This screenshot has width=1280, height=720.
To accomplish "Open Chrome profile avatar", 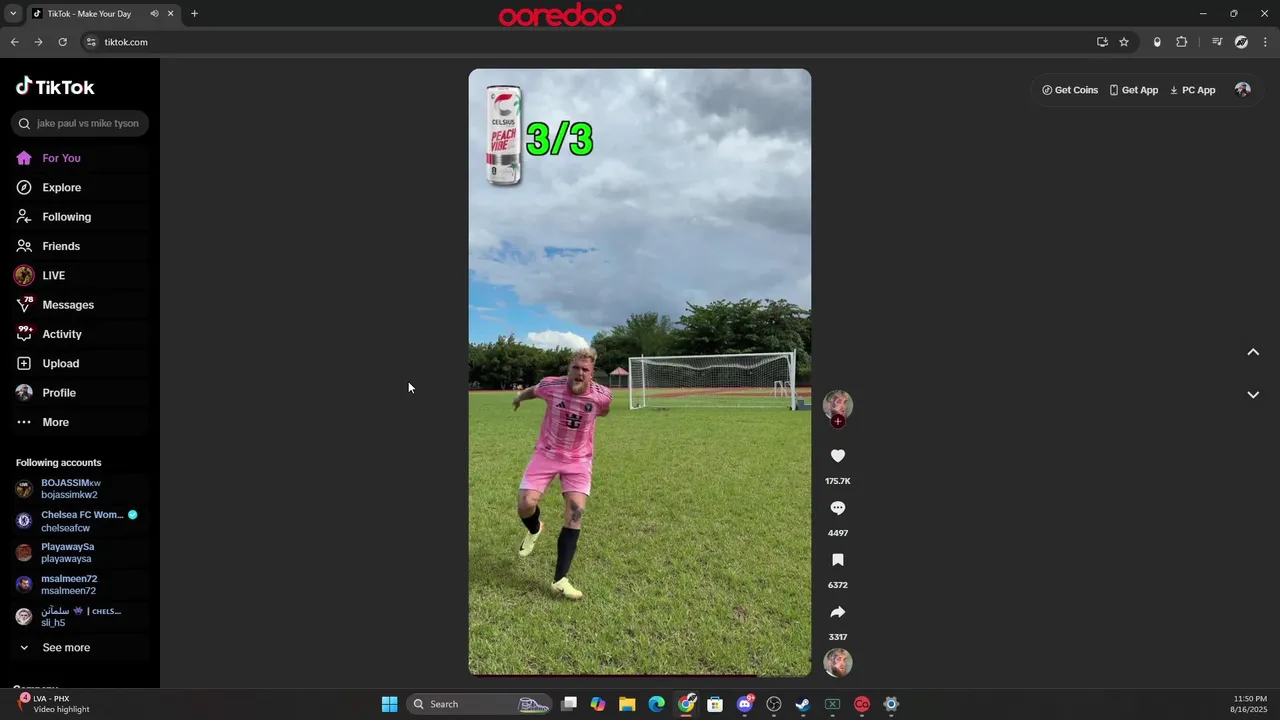I will [1241, 42].
